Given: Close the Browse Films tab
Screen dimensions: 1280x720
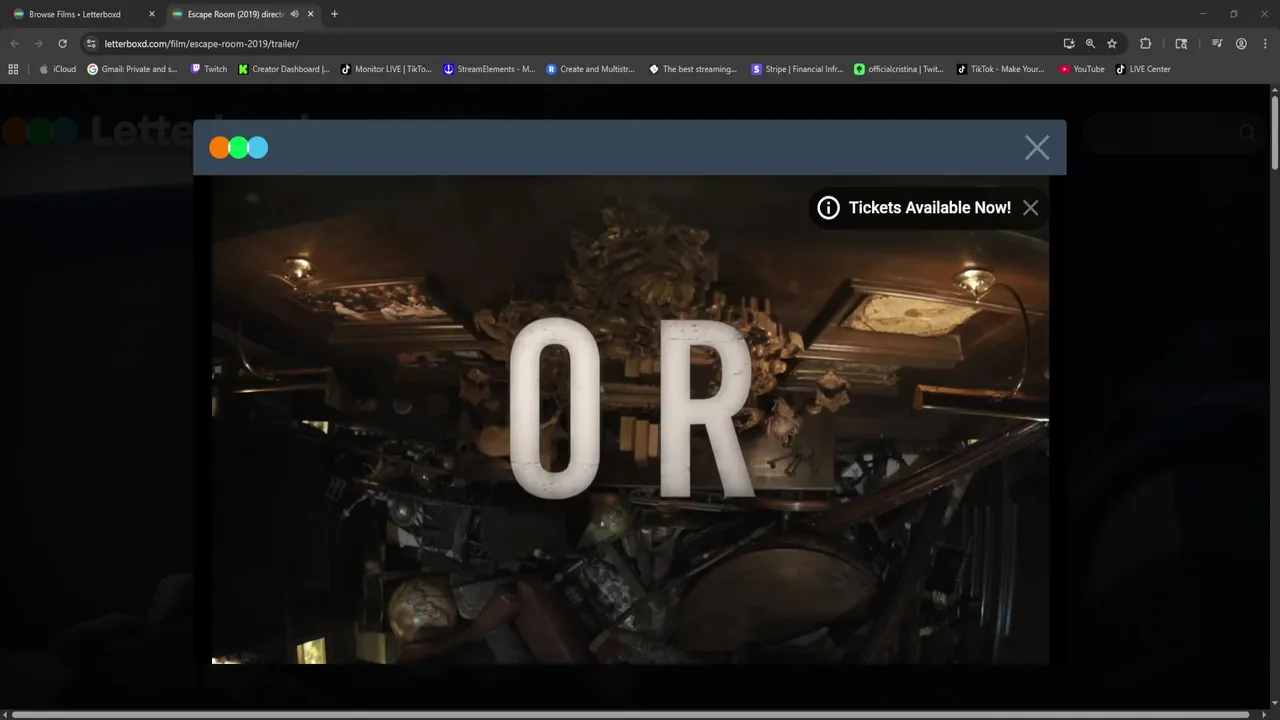Looking at the screenshot, I should (x=152, y=14).
